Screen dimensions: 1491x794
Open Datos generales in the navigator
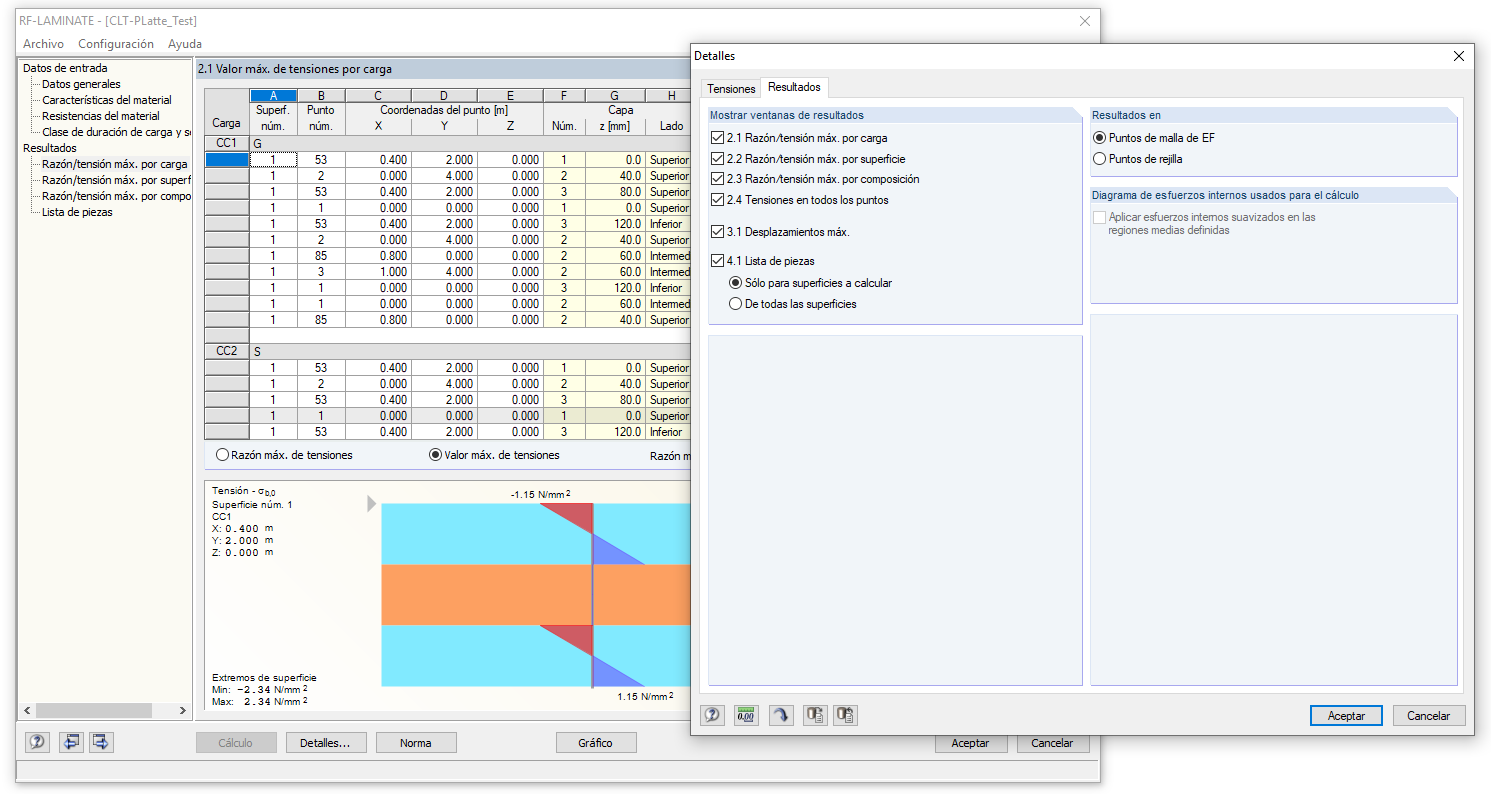coord(81,84)
